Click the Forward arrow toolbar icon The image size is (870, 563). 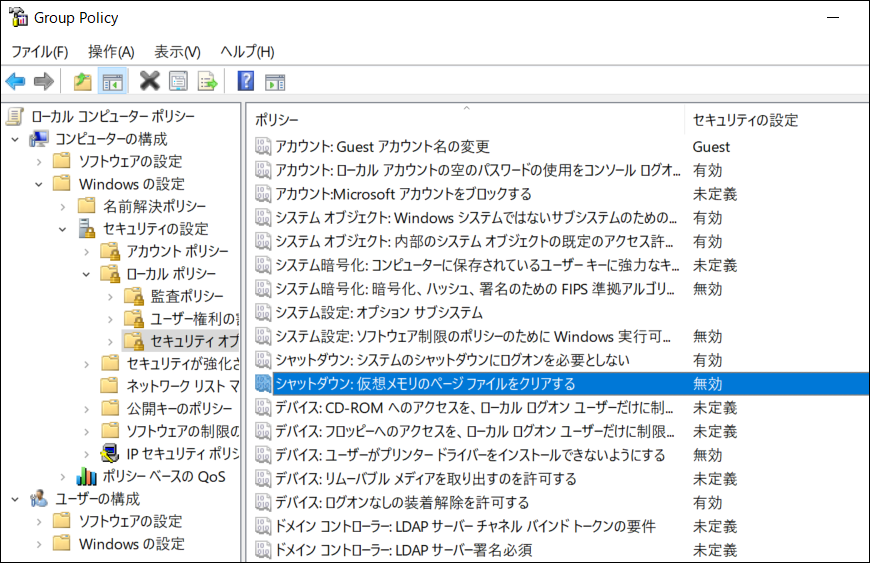tap(44, 82)
